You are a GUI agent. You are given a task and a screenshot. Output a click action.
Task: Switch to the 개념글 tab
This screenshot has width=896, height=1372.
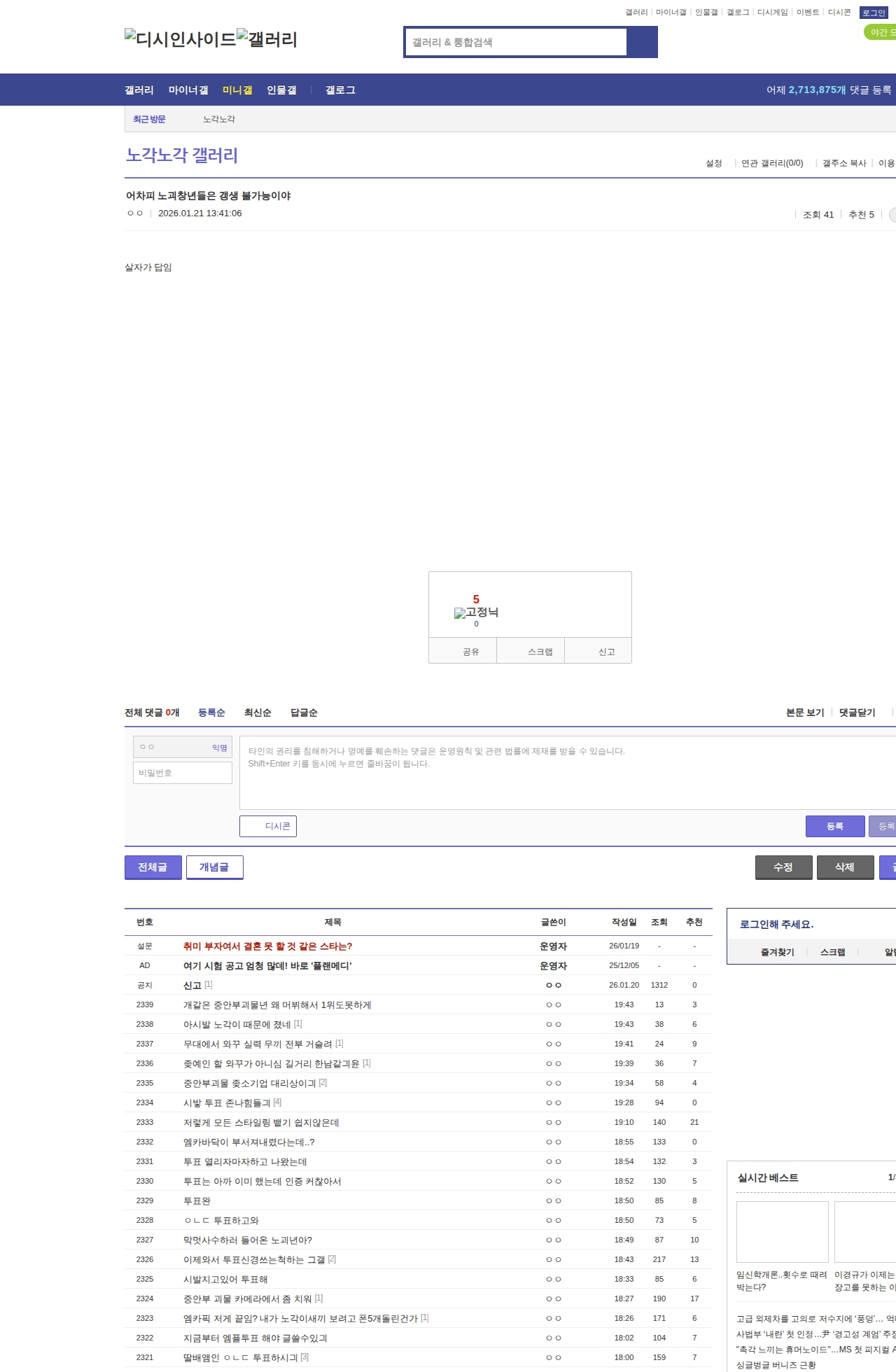click(x=214, y=867)
